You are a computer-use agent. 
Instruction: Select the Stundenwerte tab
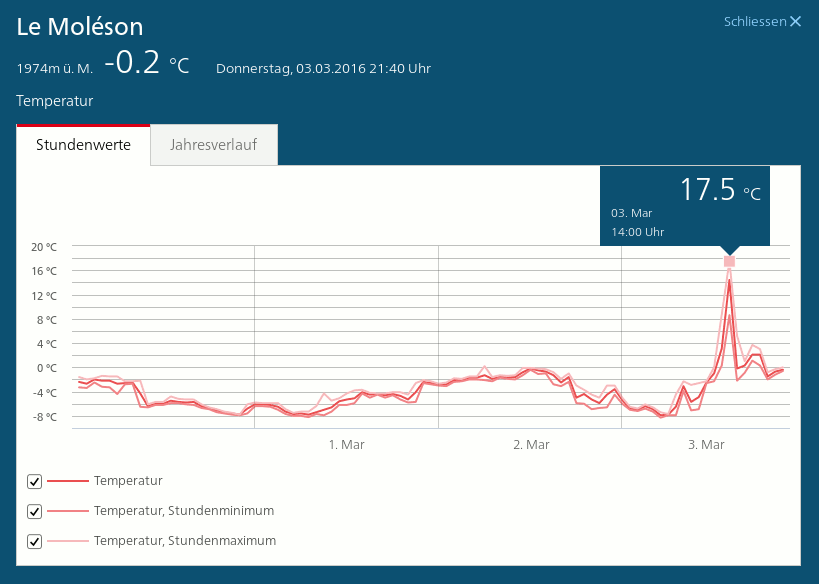point(83,145)
